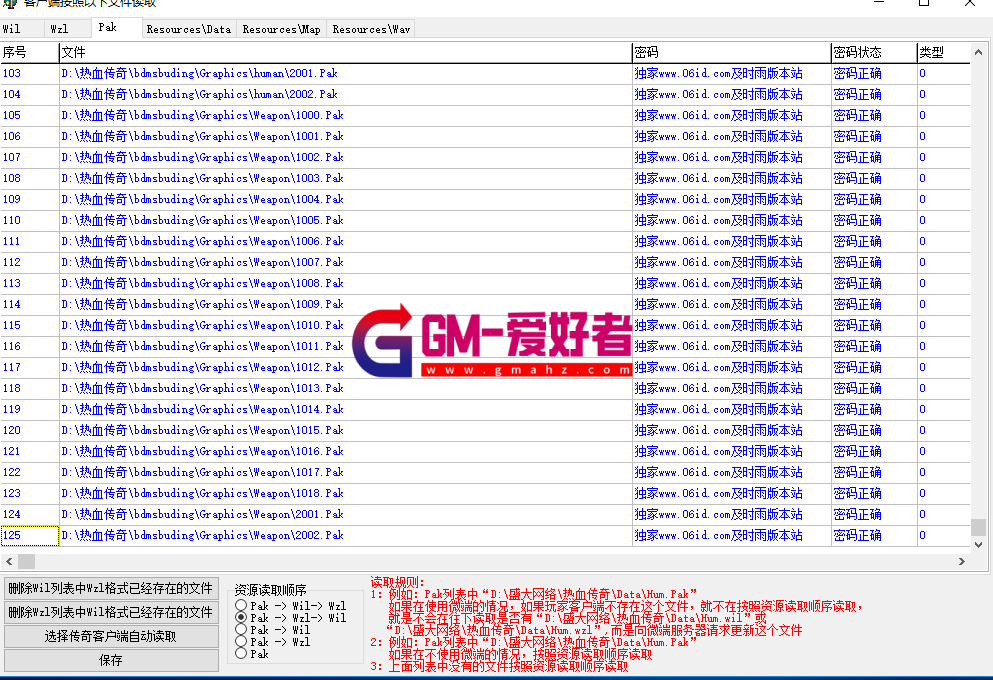Viewport: 993px width, 680px height.
Task: Select the human\2001.Pak file path
Action: pos(199,73)
